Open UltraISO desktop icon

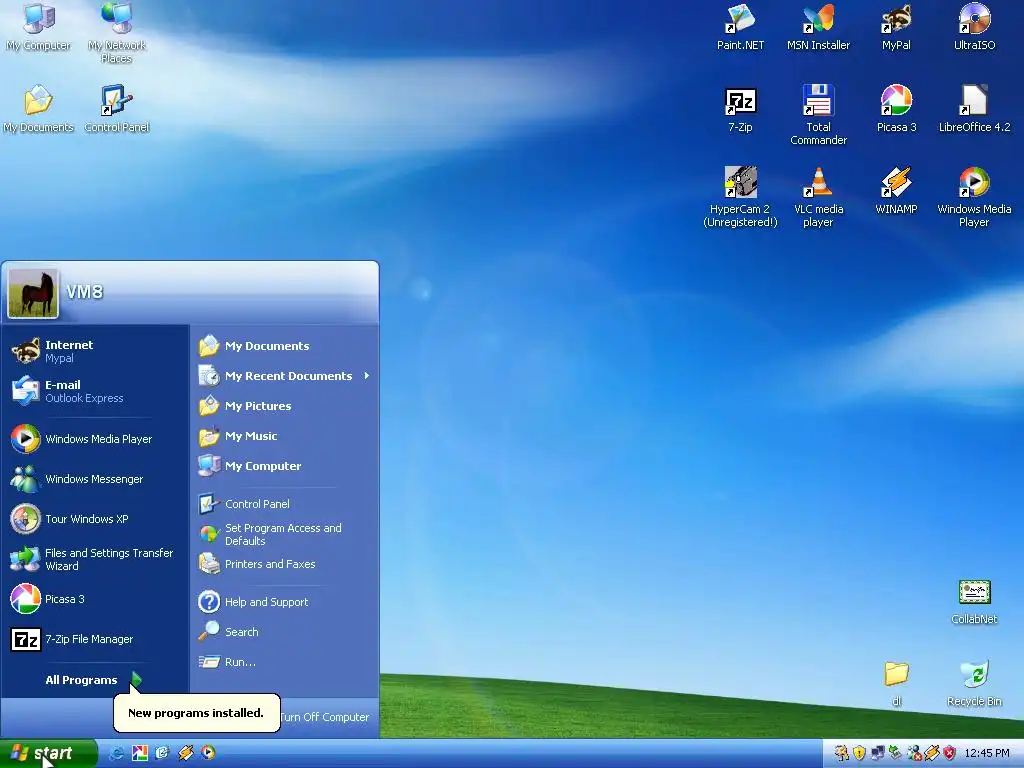pyautogui.click(x=974, y=27)
